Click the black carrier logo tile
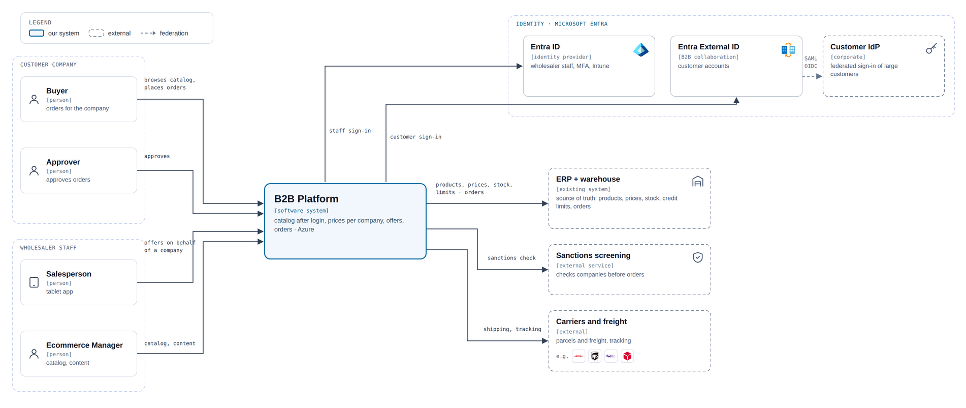Screen dimensions: 966x408 pos(595,356)
